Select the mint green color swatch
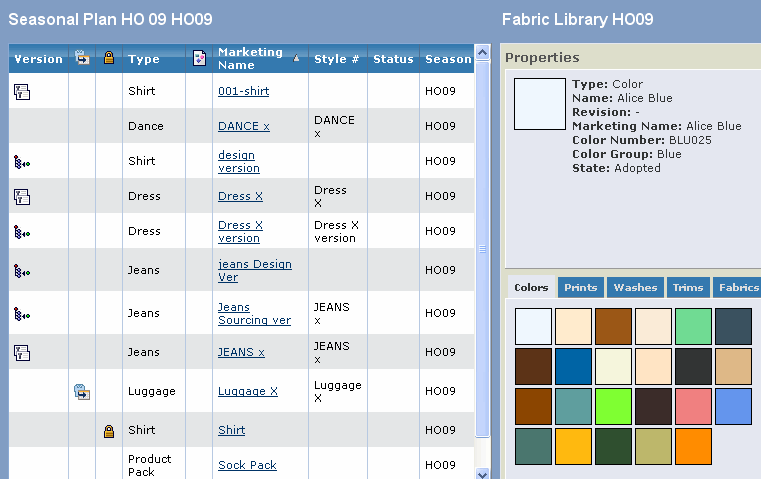The image size is (761, 479). tap(693, 326)
